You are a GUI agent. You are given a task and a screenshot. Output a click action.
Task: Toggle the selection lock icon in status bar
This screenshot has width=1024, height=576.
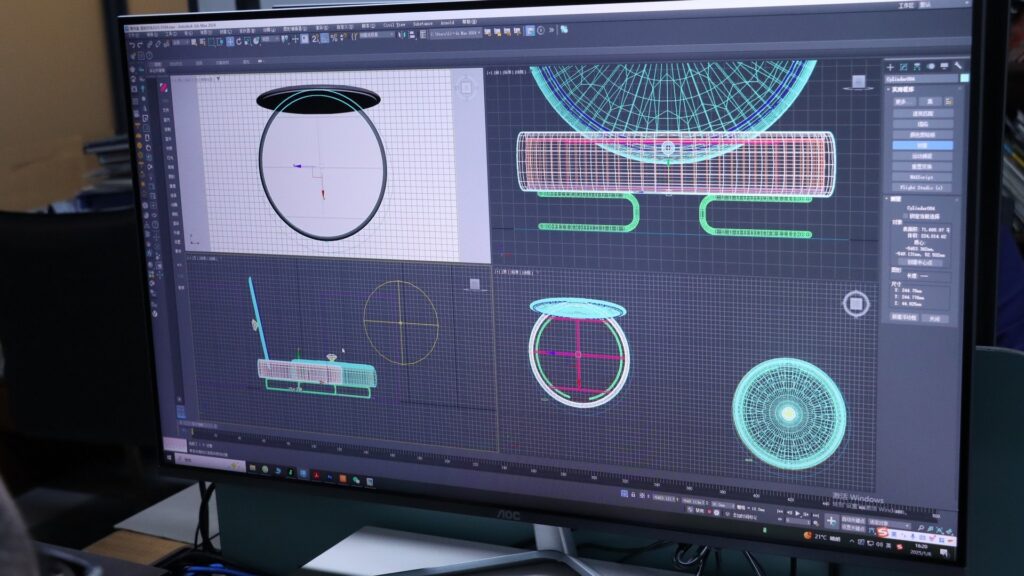tap(633, 494)
